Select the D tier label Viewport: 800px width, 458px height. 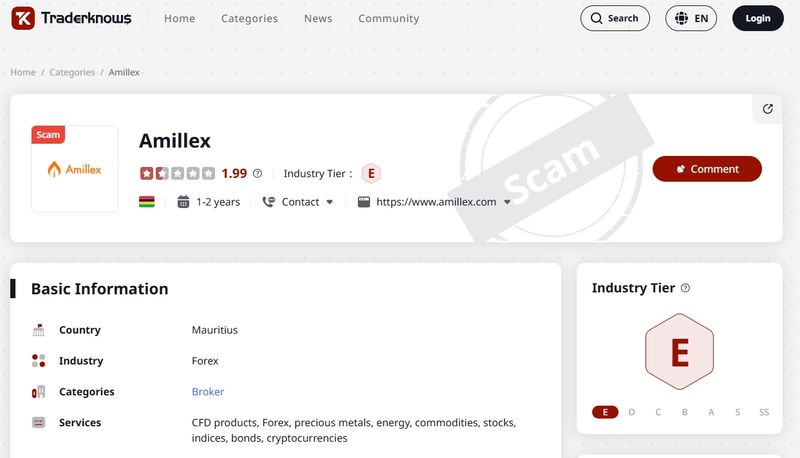632,412
